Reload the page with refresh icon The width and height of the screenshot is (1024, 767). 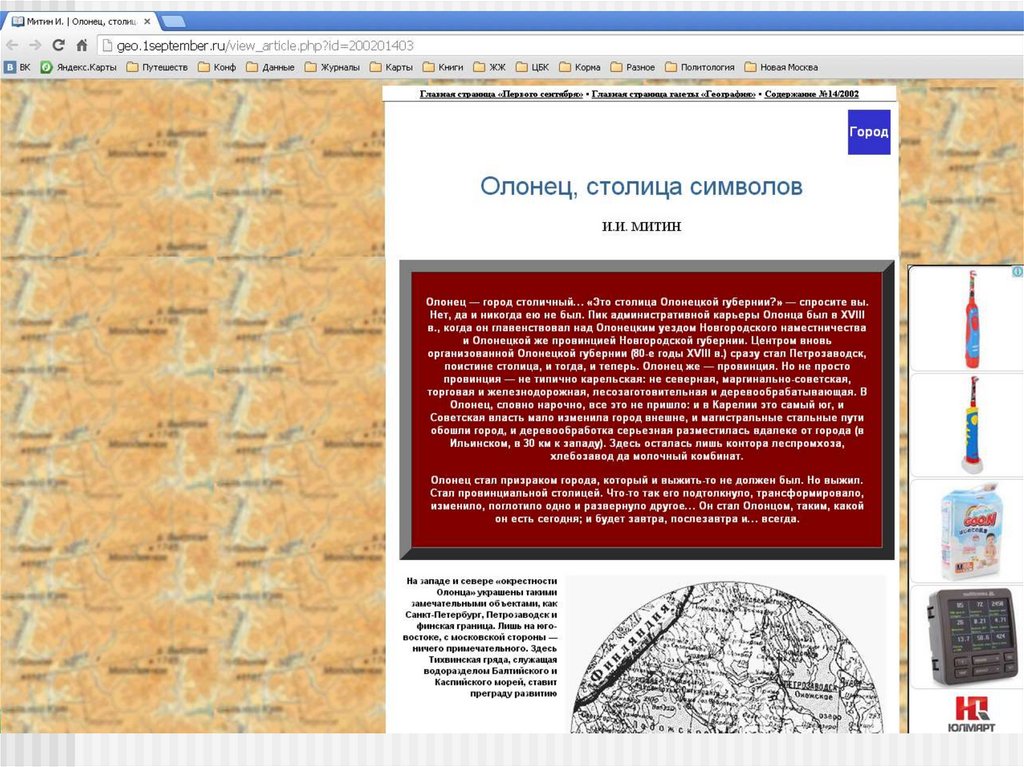click(58, 45)
